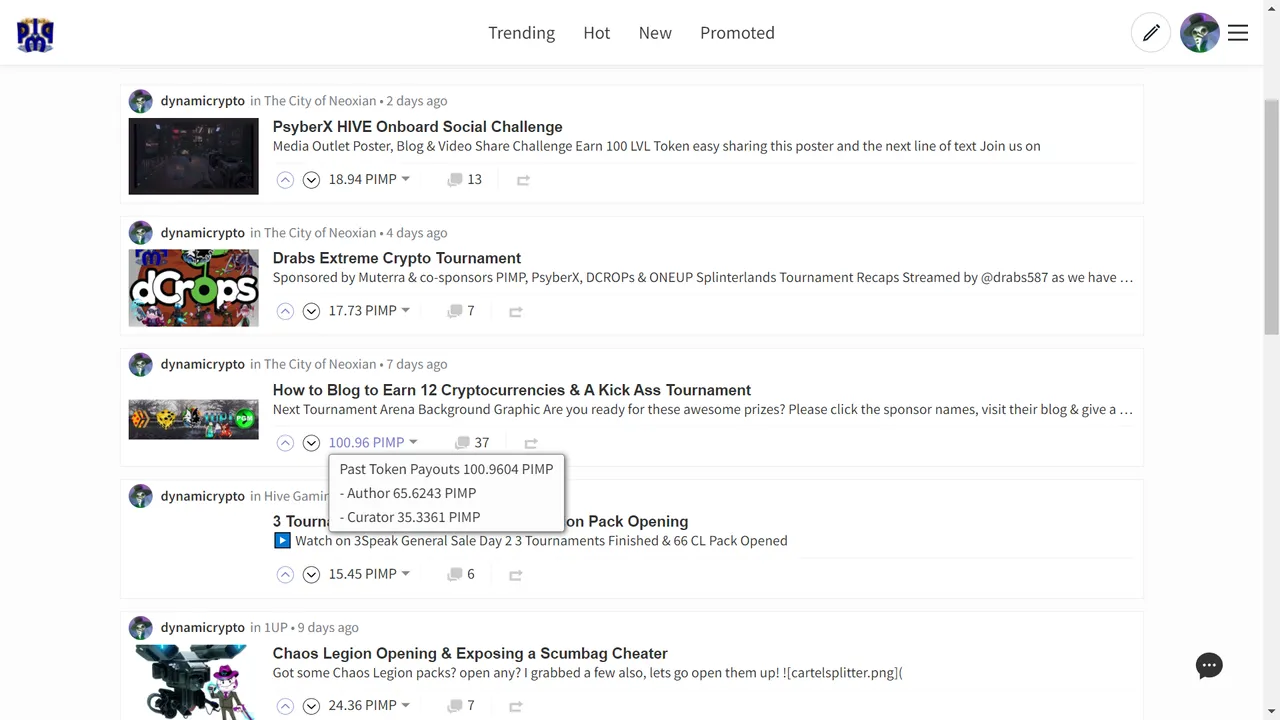Reblog the Chaos Legion Opening post
The height and width of the screenshot is (720, 1280).
(516, 706)
